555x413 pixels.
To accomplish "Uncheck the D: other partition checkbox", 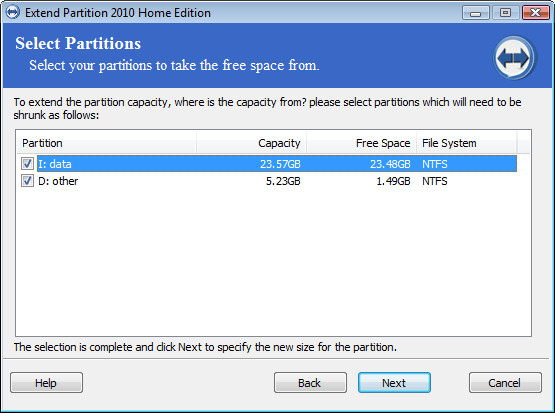I will (x=27, y=180).
